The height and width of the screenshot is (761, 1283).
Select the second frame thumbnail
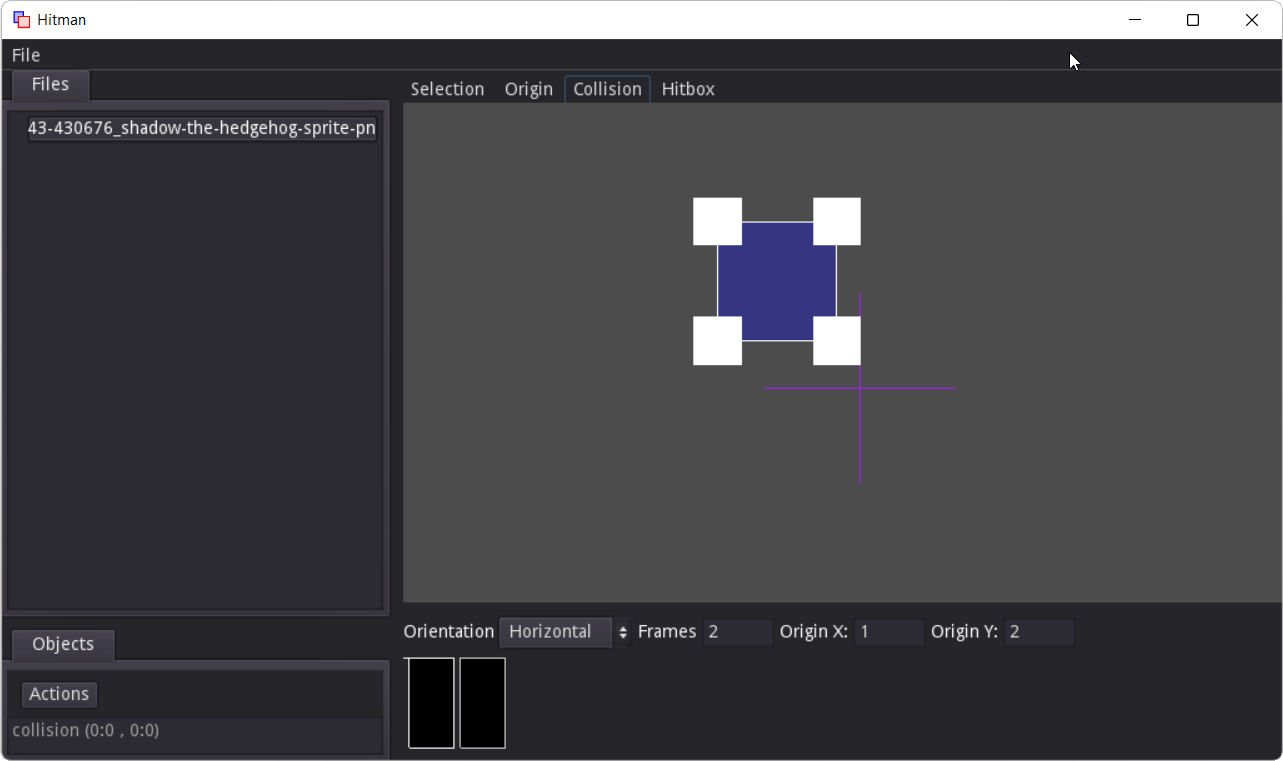click(x=482, y=703)
